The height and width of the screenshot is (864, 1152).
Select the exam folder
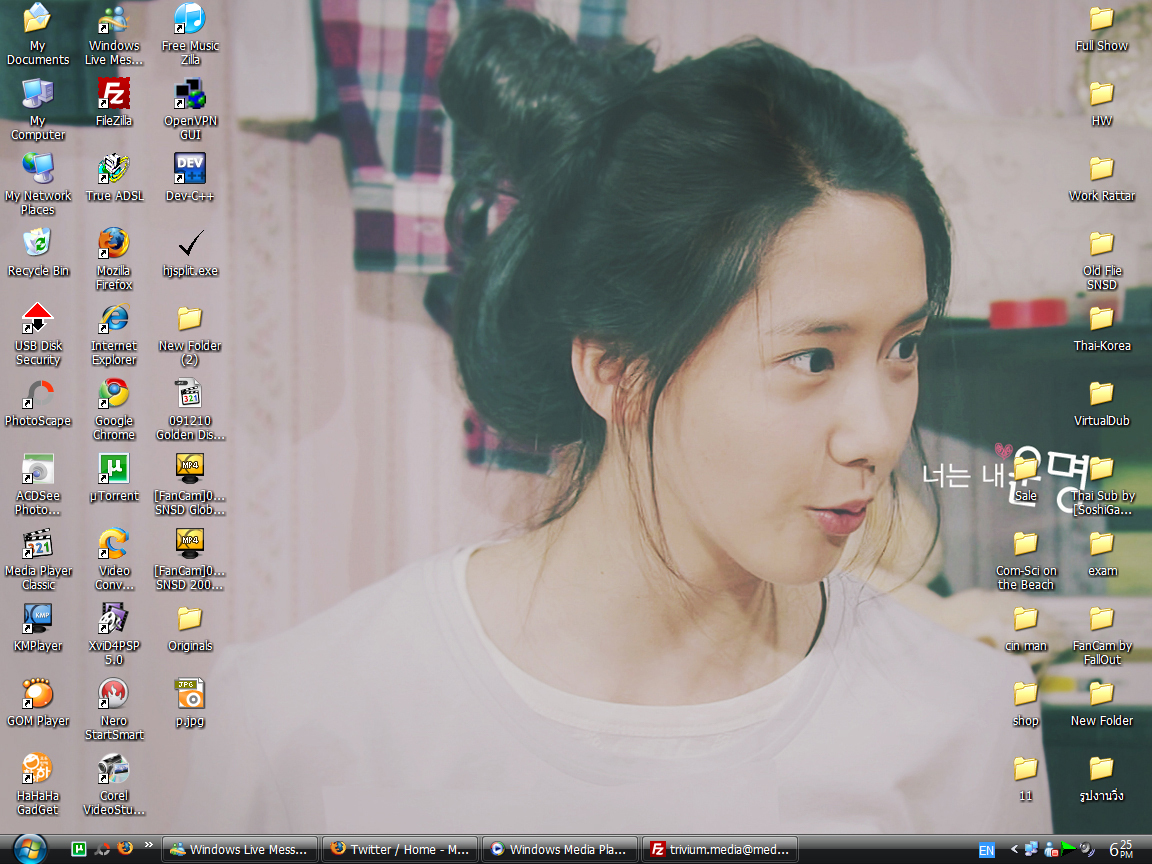pyautogui.click(x=1101, y=552)
